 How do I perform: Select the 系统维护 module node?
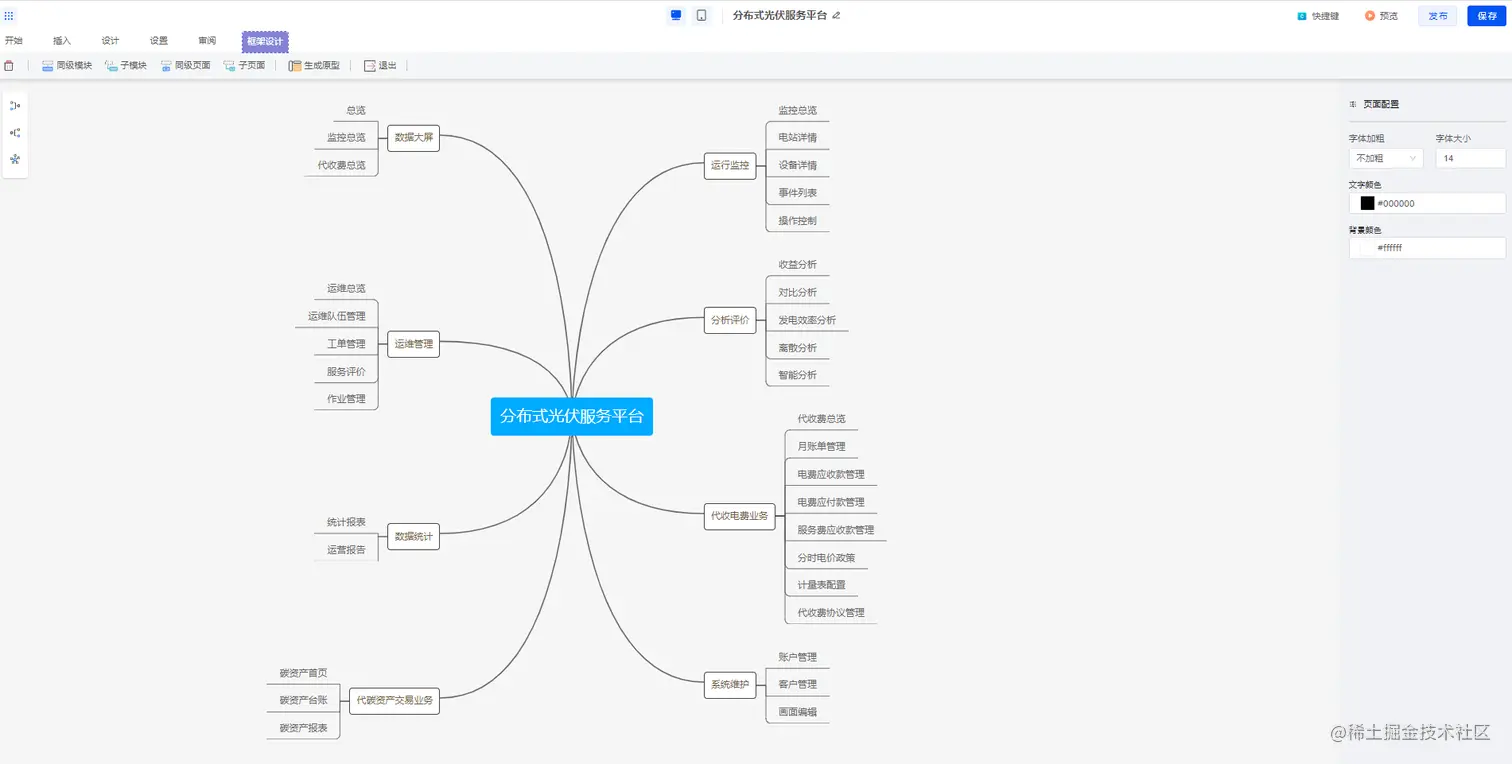[x=730, y=685]
